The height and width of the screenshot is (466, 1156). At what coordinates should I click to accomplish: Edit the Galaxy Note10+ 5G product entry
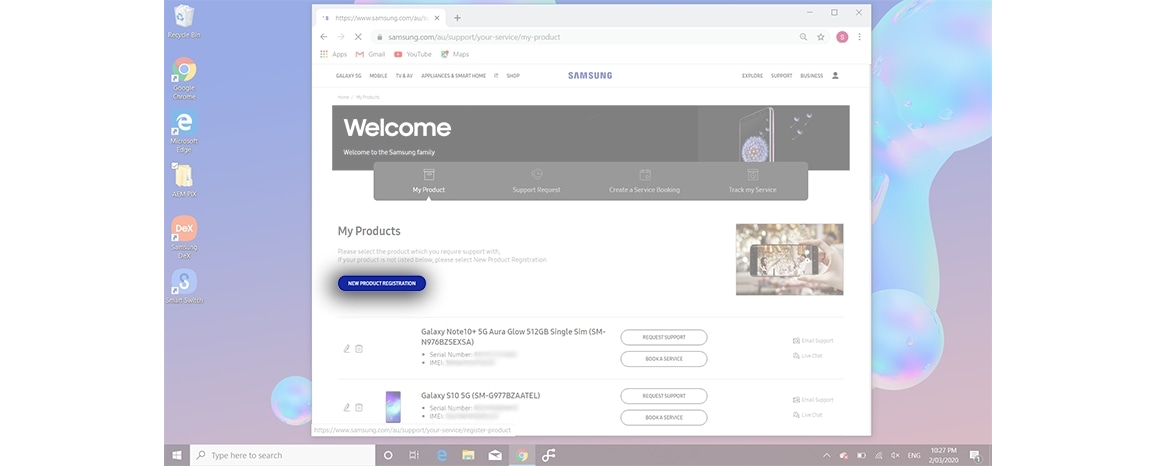click(347, 349)
